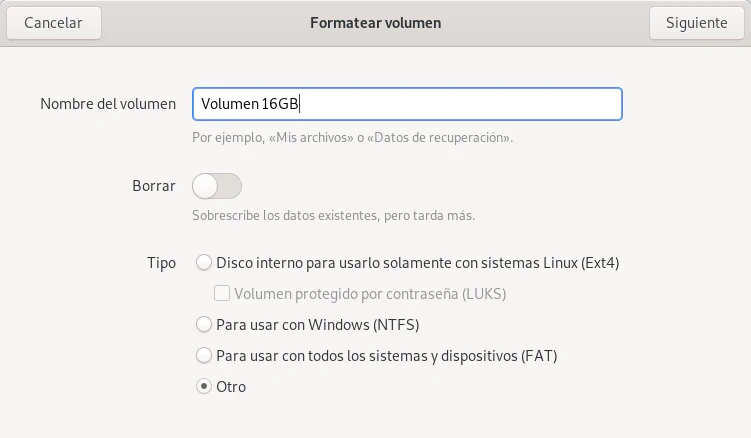This screenshot has width=751, height=438.
Task: Click the "Volumen protegido por contraseña" label text
Action: pos(369,294)
